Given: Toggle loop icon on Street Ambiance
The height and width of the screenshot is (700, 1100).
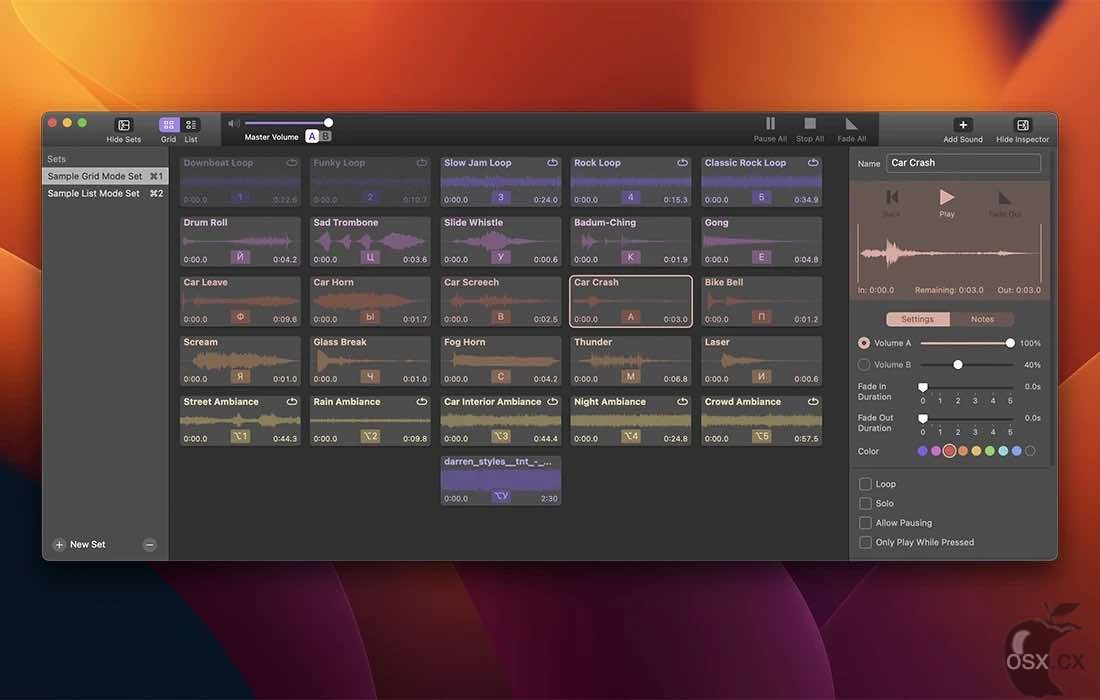Looking at the screenshot, I should click(x=291, y=402).
